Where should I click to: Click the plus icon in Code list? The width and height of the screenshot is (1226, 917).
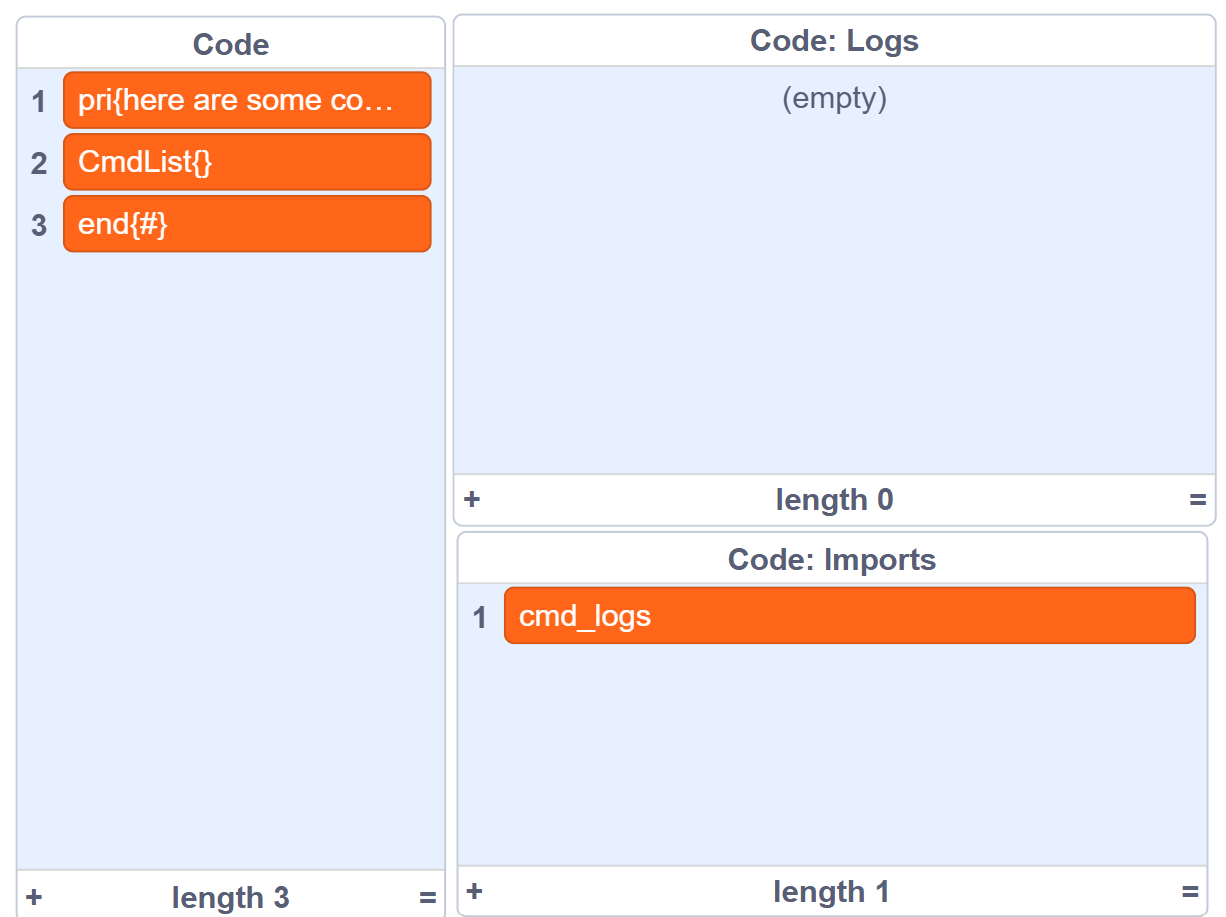[34, 897]
